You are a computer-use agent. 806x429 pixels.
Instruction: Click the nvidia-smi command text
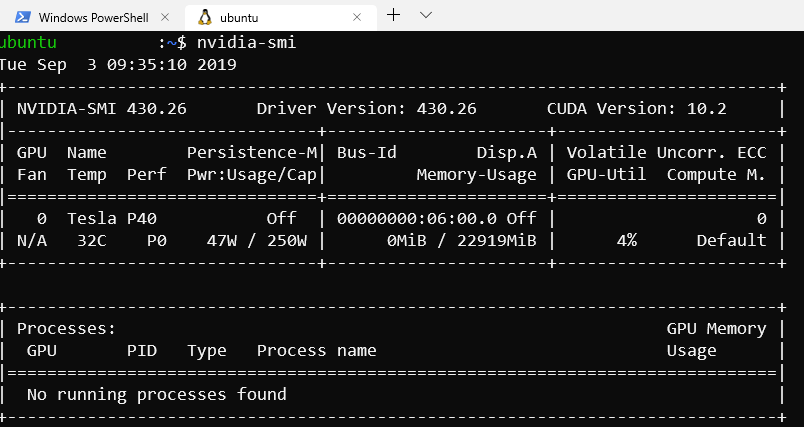tap(246, 42)
